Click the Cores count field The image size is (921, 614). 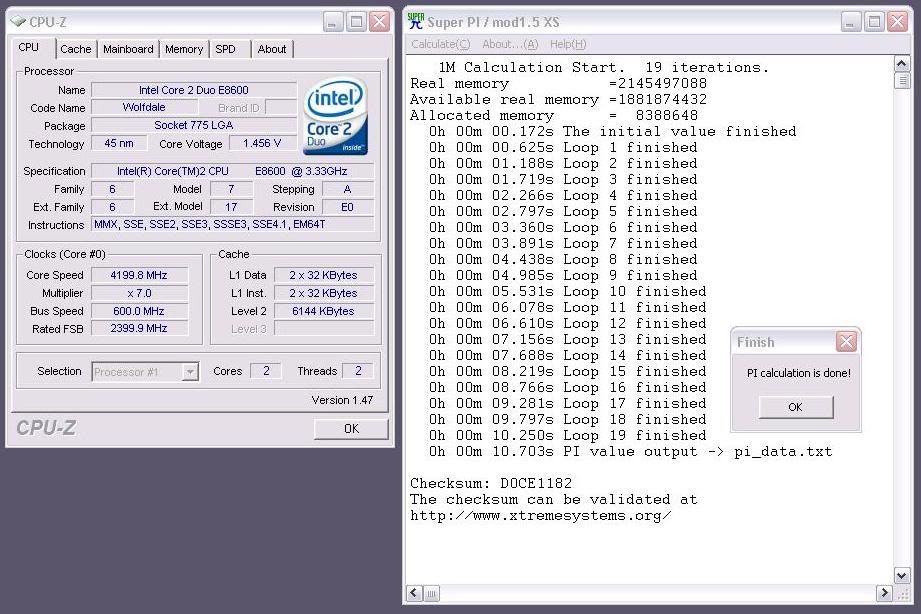click(265, 371)
